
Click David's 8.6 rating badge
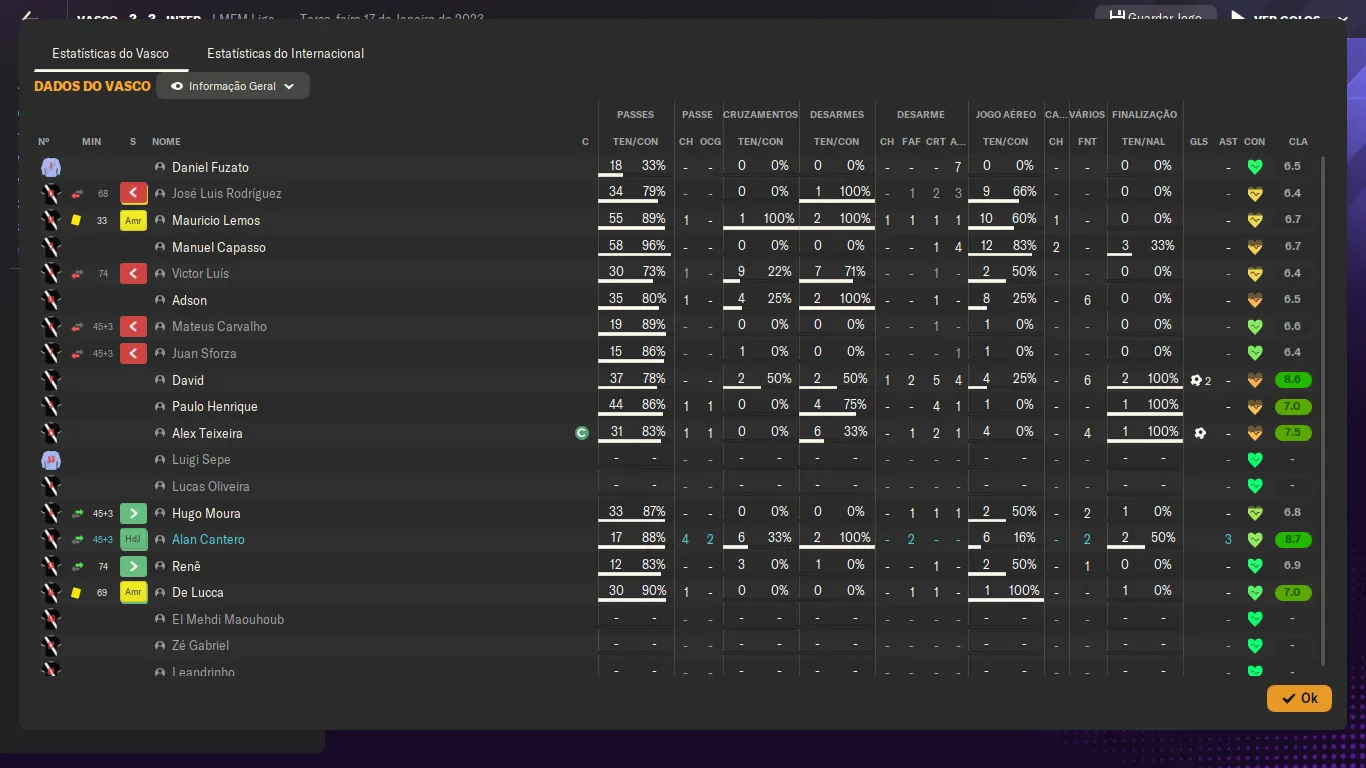click(x=1293, y=380)
